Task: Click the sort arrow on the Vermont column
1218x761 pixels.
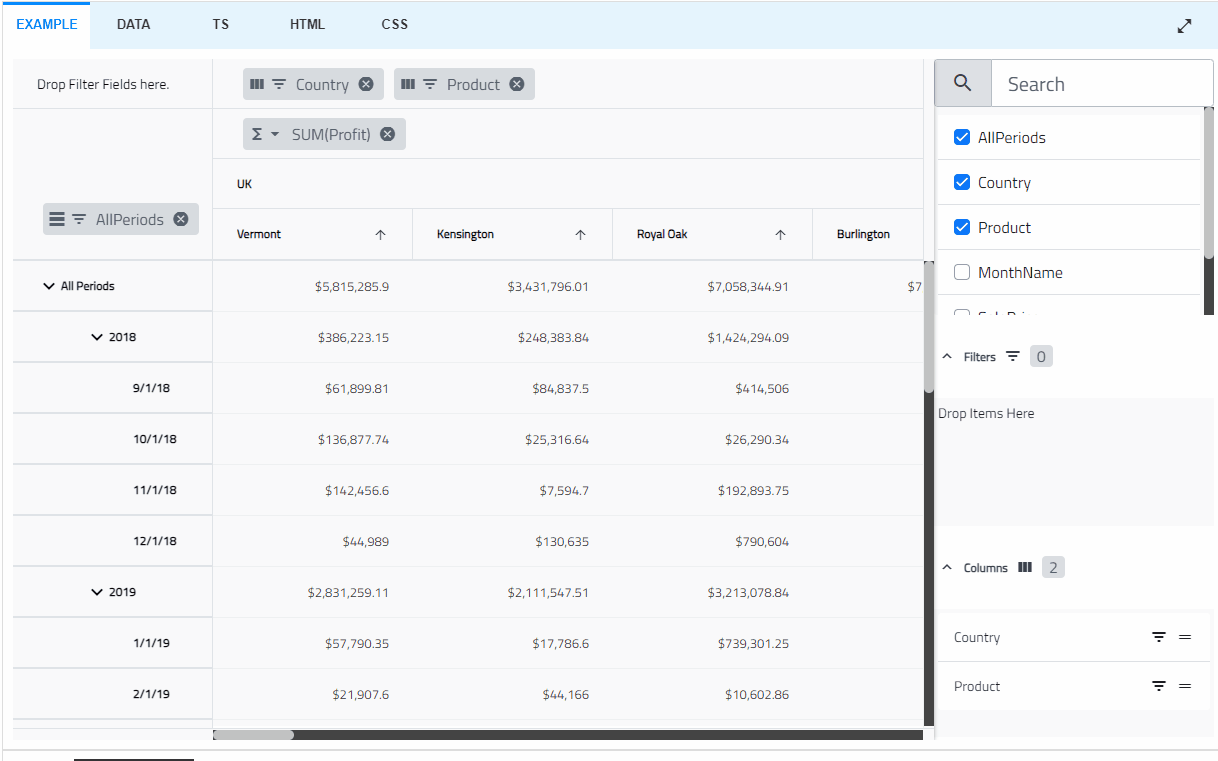Action: (x=380, y=234)
